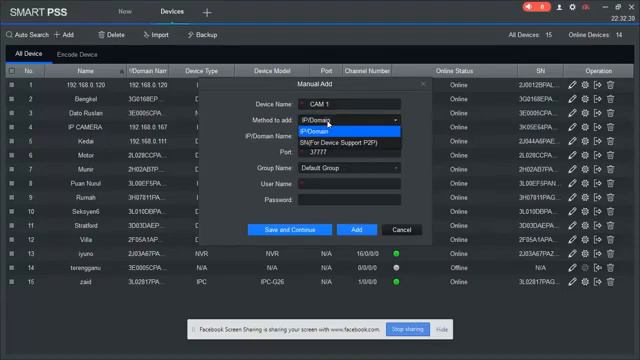Viewport: 640px width, 360px height.
Task: Open the Group Name Default Group dropdown
Action: [x=349, y=168]
